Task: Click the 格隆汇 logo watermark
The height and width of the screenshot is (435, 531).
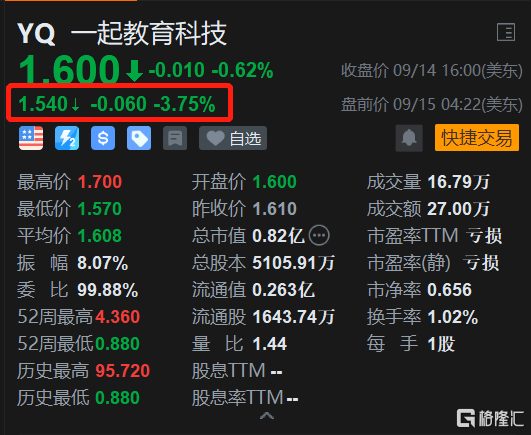Action: coord(490,418)
